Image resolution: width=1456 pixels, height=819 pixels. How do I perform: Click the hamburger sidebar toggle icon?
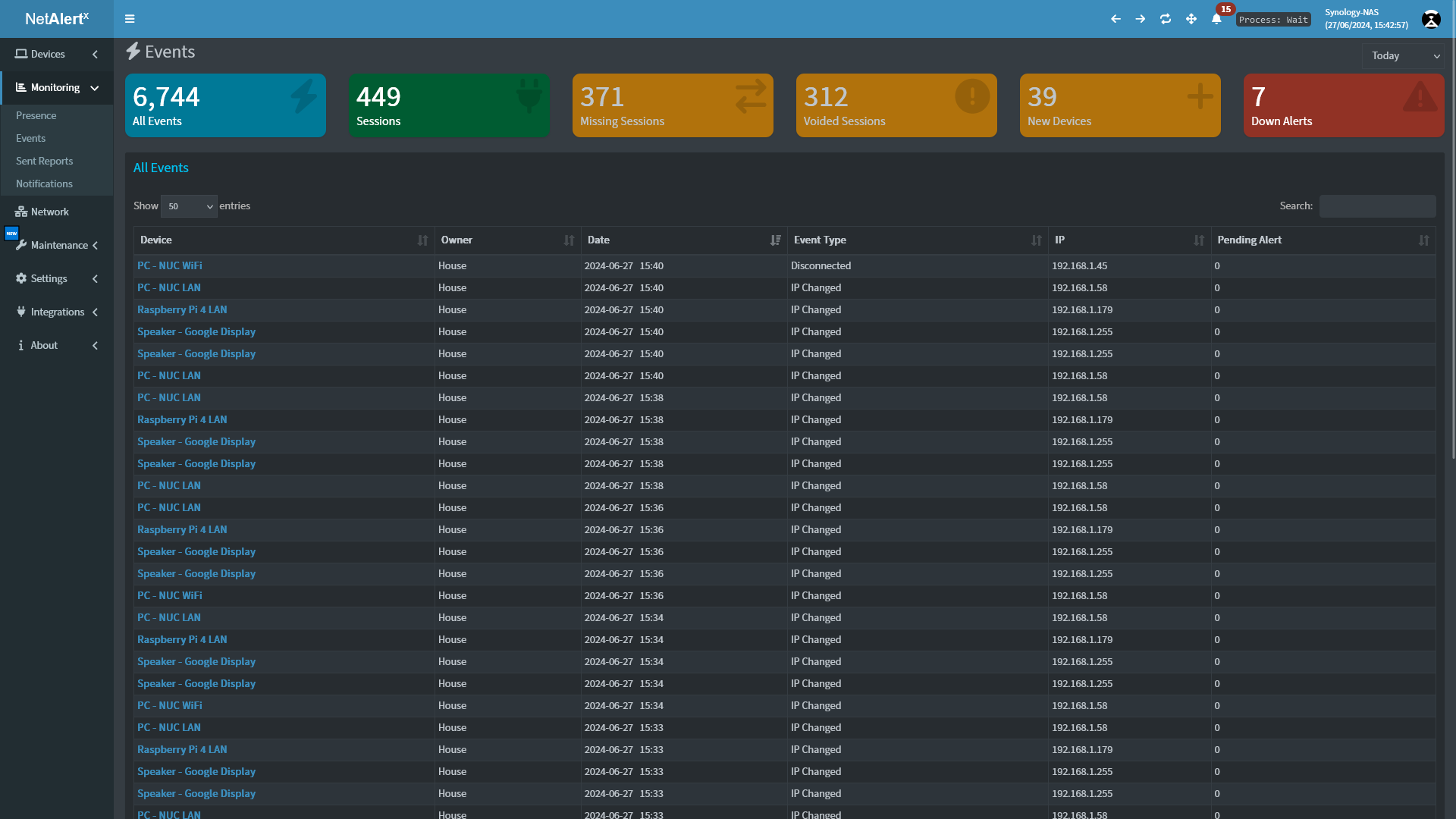pyautogui.click(x=130, y=19)
